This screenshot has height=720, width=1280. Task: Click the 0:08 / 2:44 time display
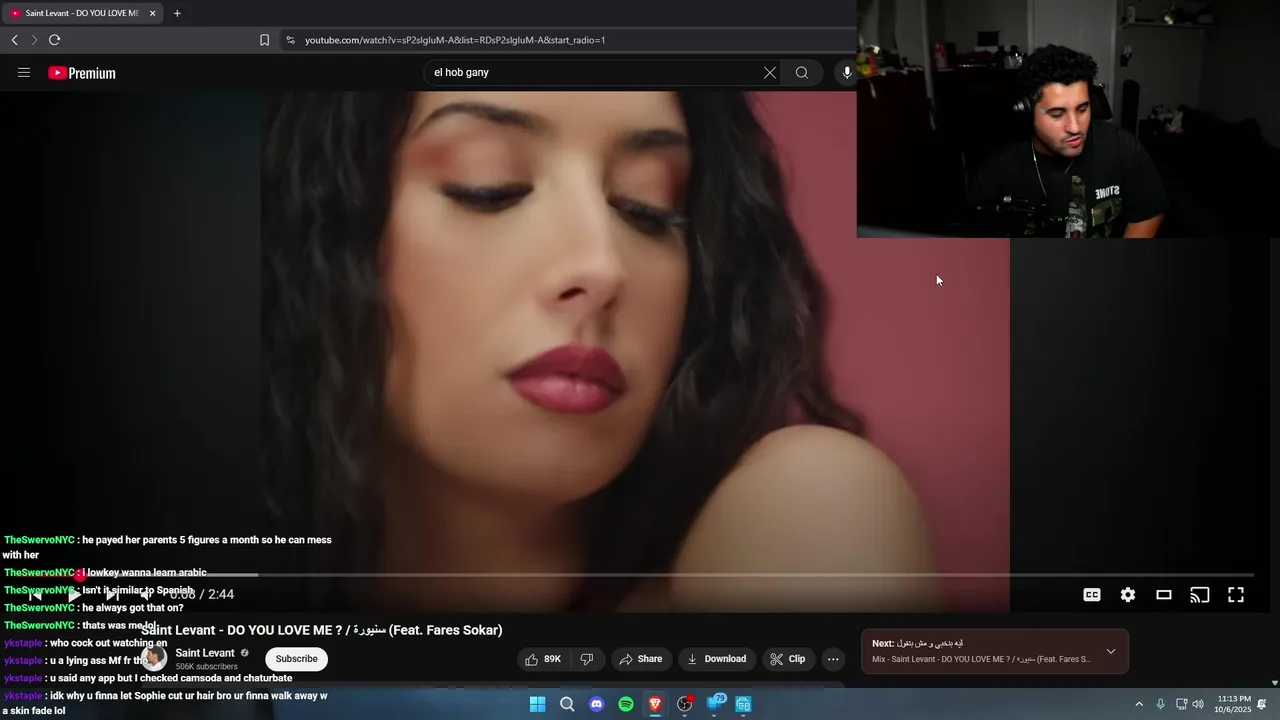click(202, 594)
